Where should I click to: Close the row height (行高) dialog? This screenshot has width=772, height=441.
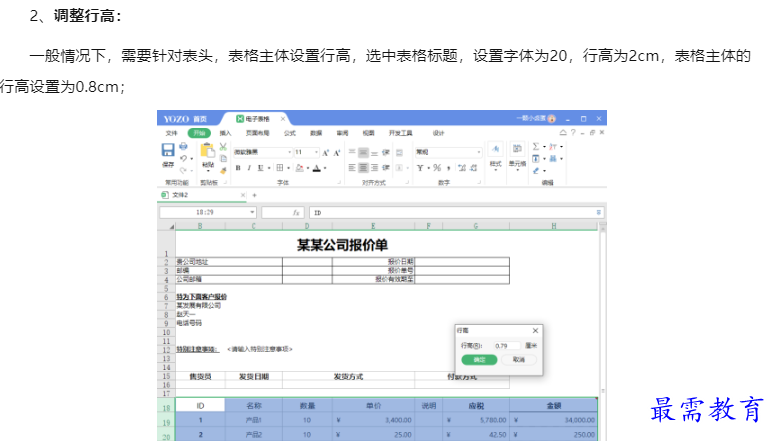pos(535,330)
